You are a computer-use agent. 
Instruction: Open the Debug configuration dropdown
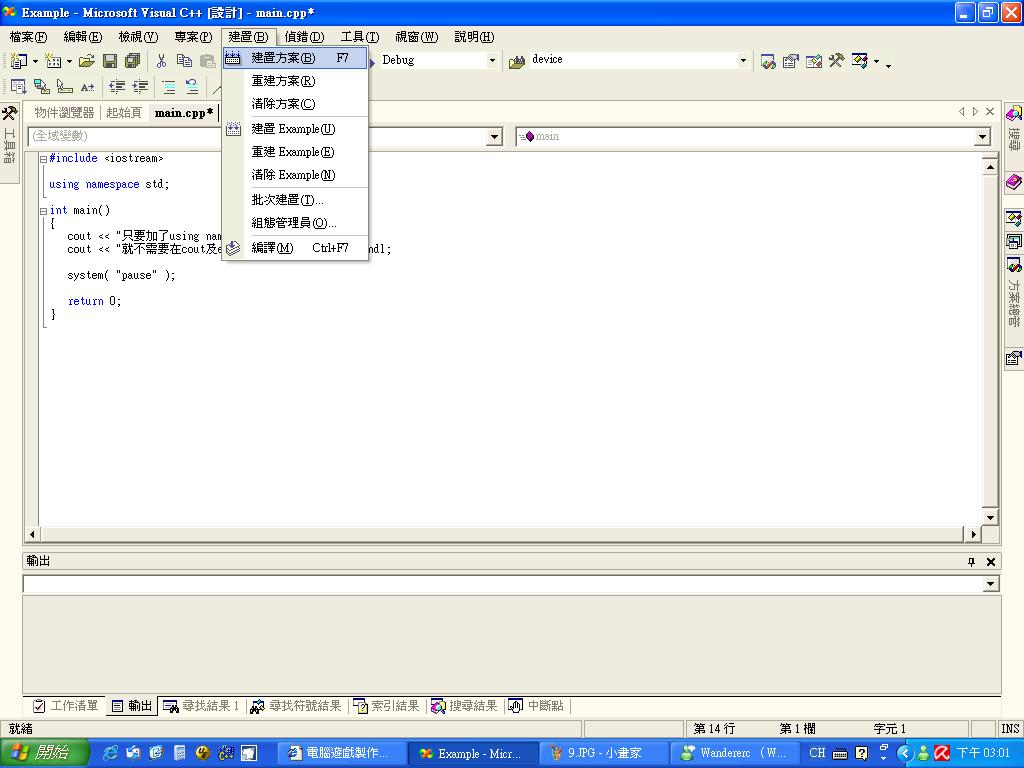pos(492,60)
